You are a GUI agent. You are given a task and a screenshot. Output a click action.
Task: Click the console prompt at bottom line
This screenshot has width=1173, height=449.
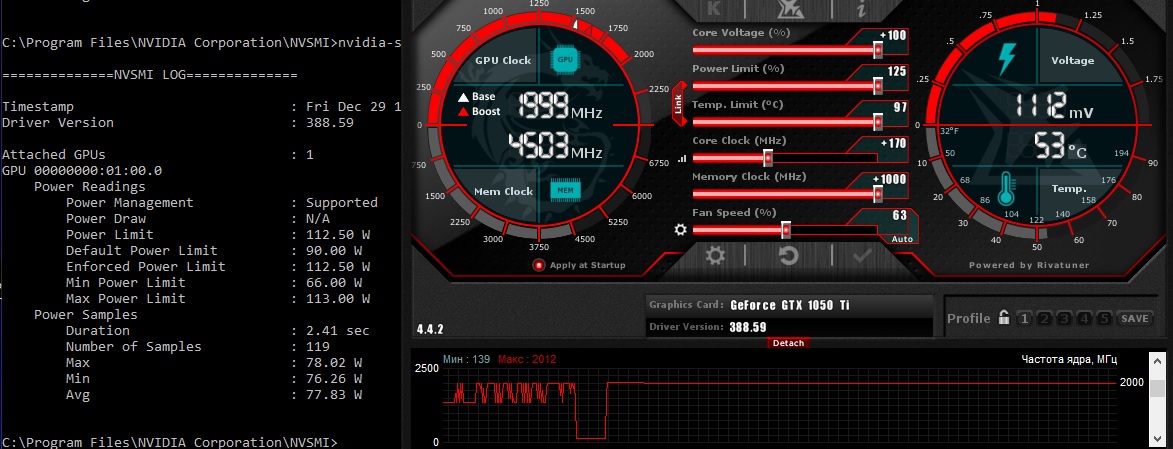pyautogui.click(x=169, y=442)
